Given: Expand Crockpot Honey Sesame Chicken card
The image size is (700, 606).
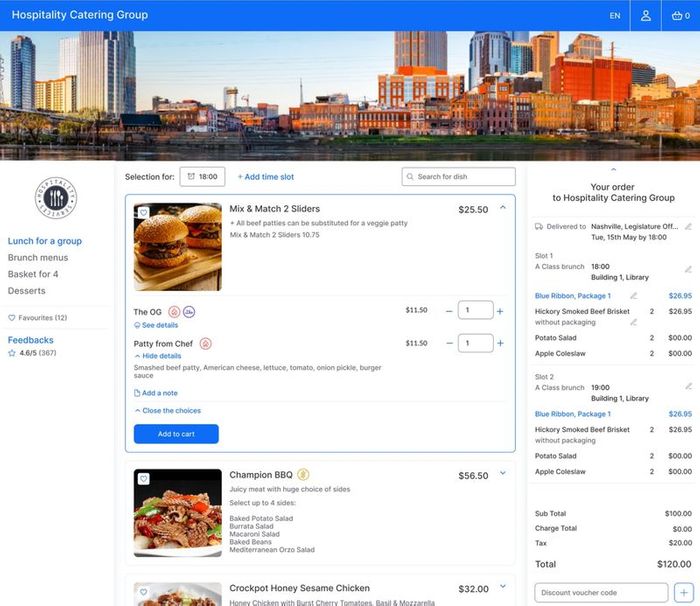Looking at the screenshot, I should [503, 586].
